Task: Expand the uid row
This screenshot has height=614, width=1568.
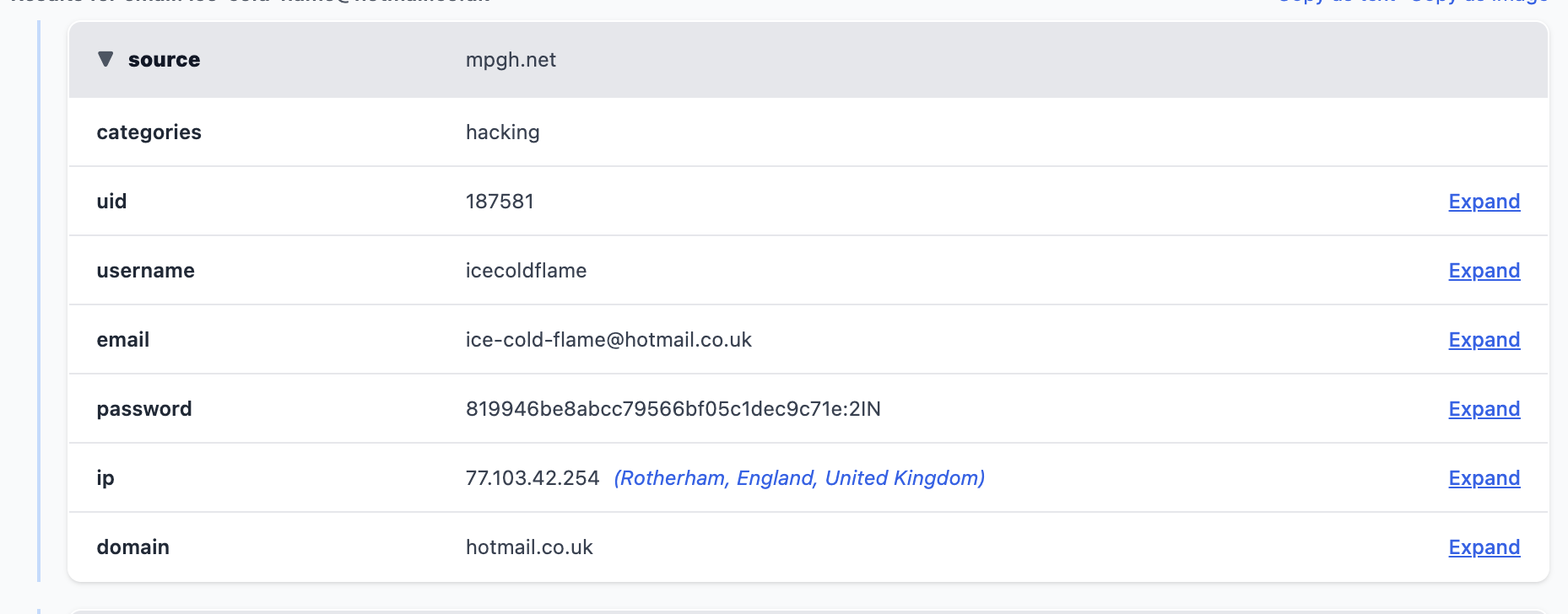Action: (1484, 202)
